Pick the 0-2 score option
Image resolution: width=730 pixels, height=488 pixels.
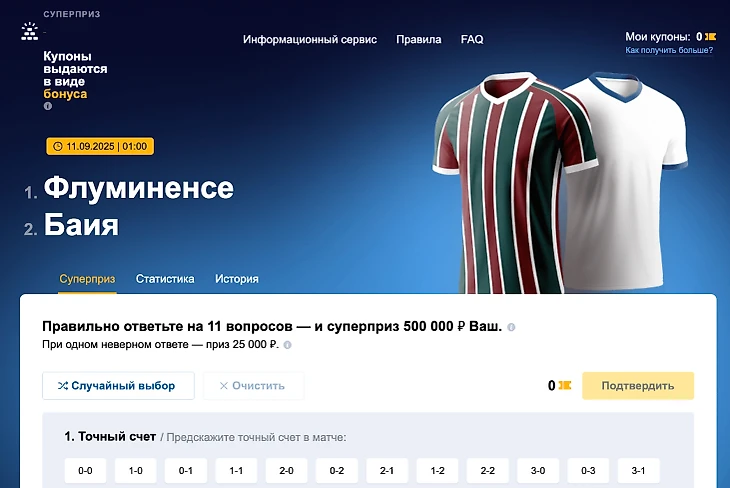tap(337, 471)
